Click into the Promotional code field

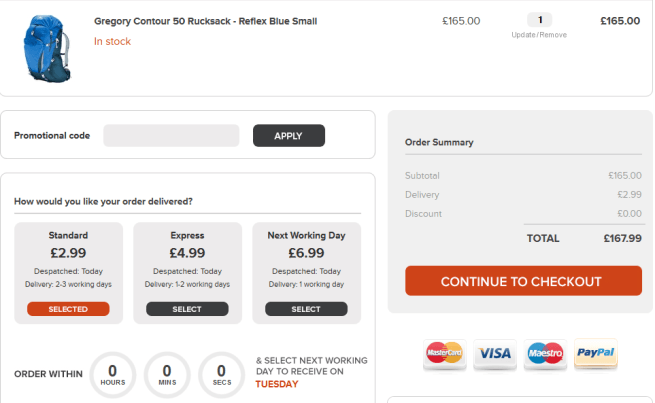click(171, 135)
